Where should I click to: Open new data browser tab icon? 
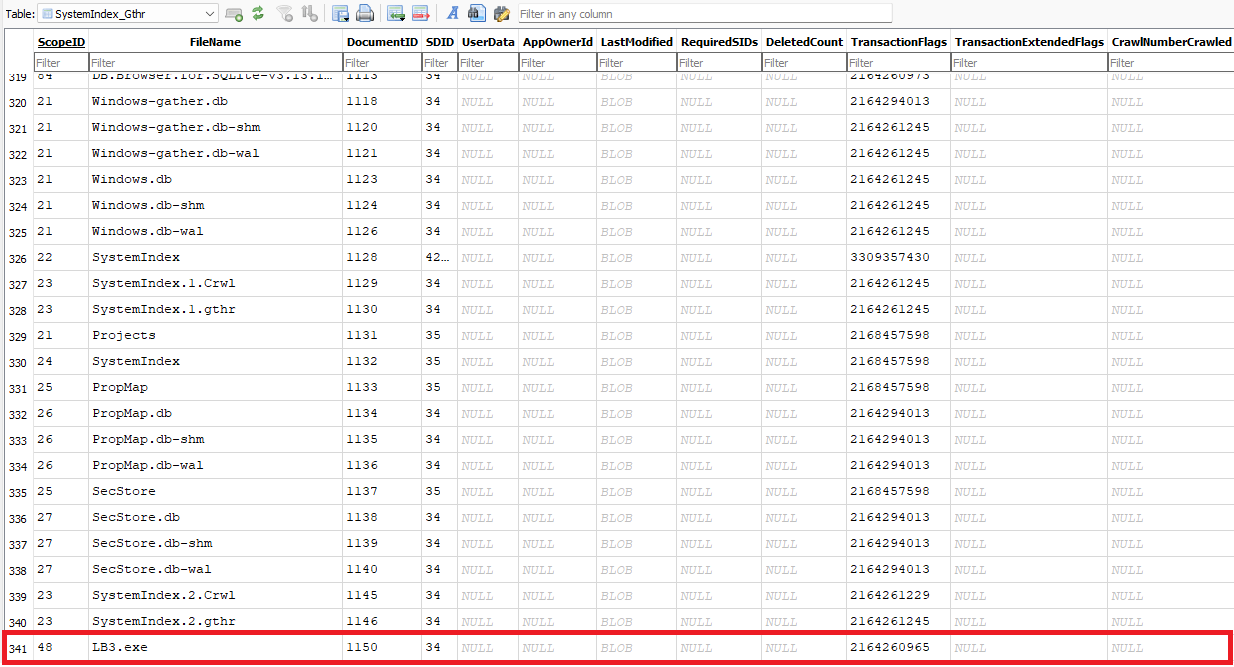click(234, 14)
